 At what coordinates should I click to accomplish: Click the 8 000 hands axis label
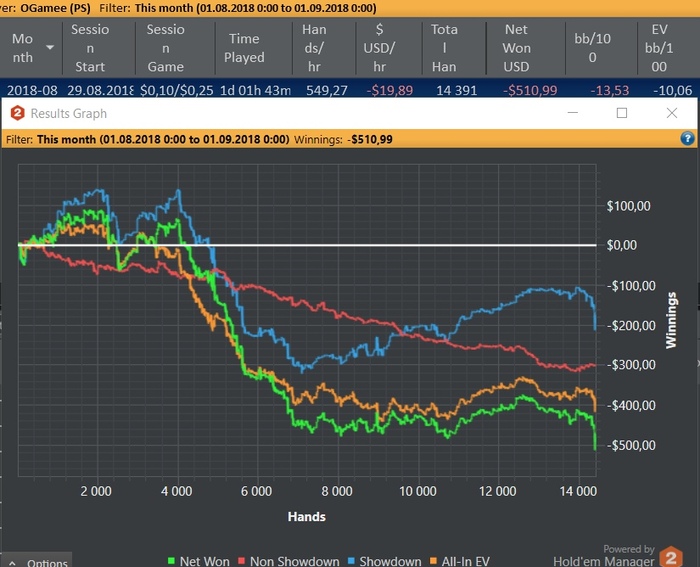337,491
